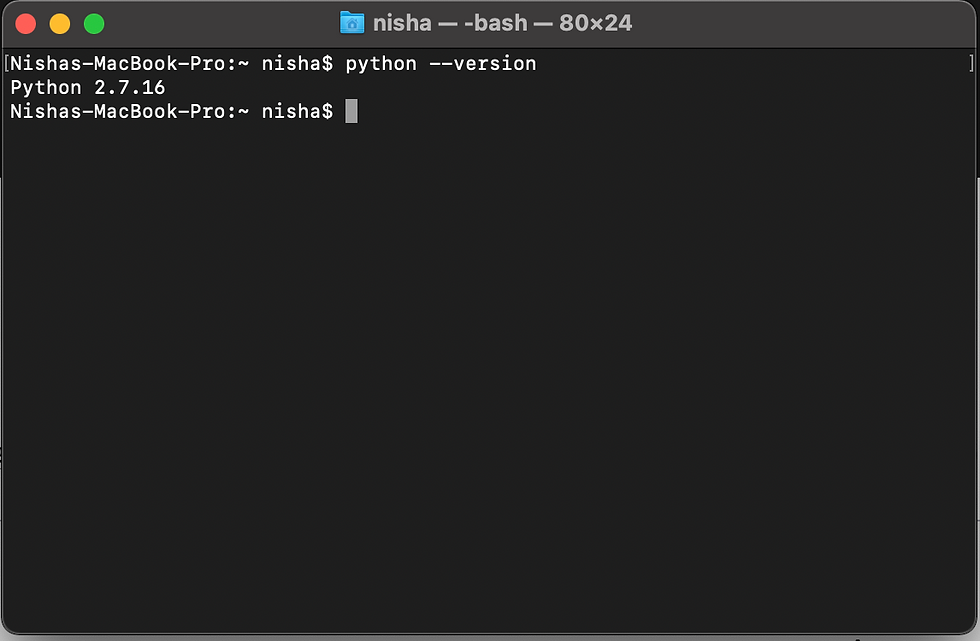Image resolution: width=980 pixels, height=641 pixels.
Task: Click "nisha$" on the last prompt line
Action: (x=298, y=111)
